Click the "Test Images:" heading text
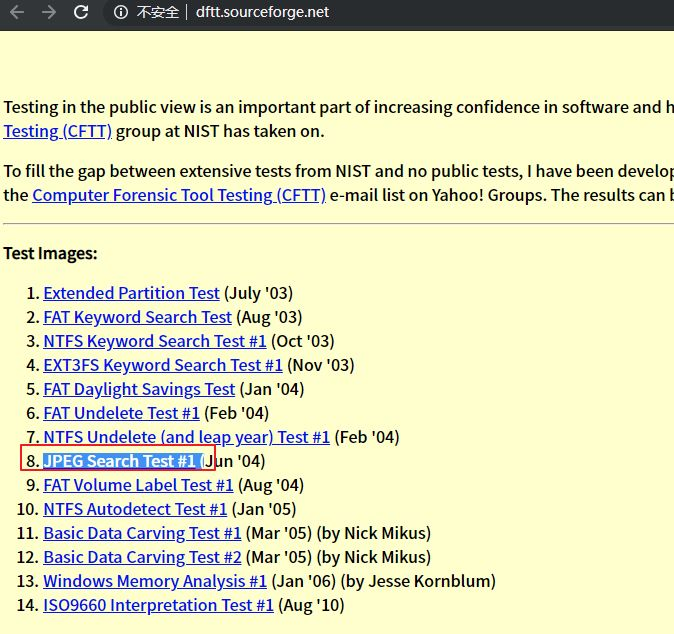This screenshot has width=674, height=634. (x=50, y=254)
